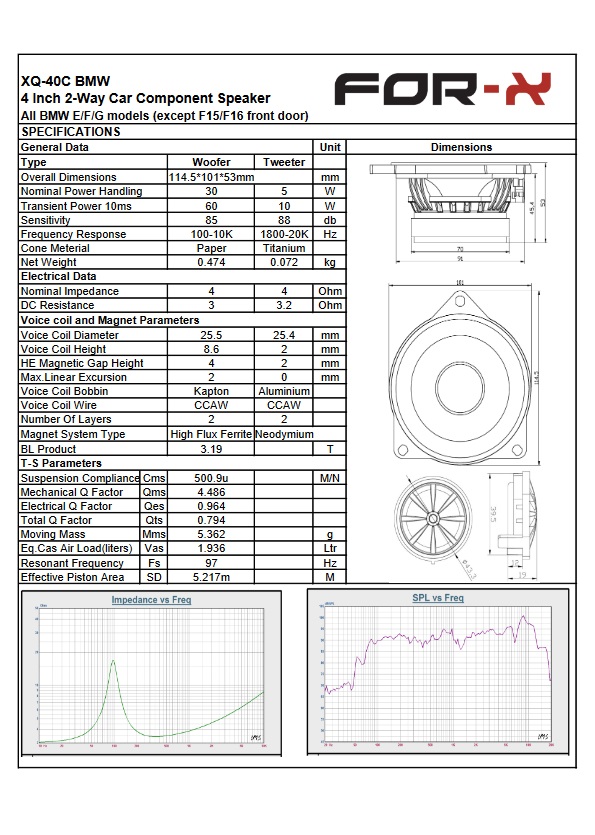Click Effective Piston Area value '5.217m'
595x835 pixels.
click(211, 577)
